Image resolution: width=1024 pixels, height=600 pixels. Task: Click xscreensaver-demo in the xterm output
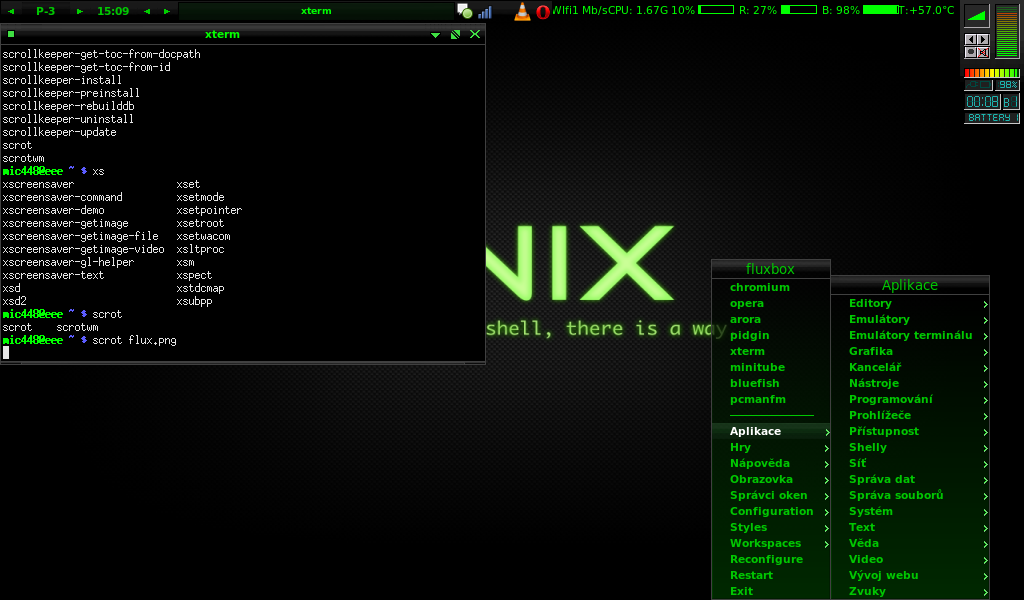54,210
